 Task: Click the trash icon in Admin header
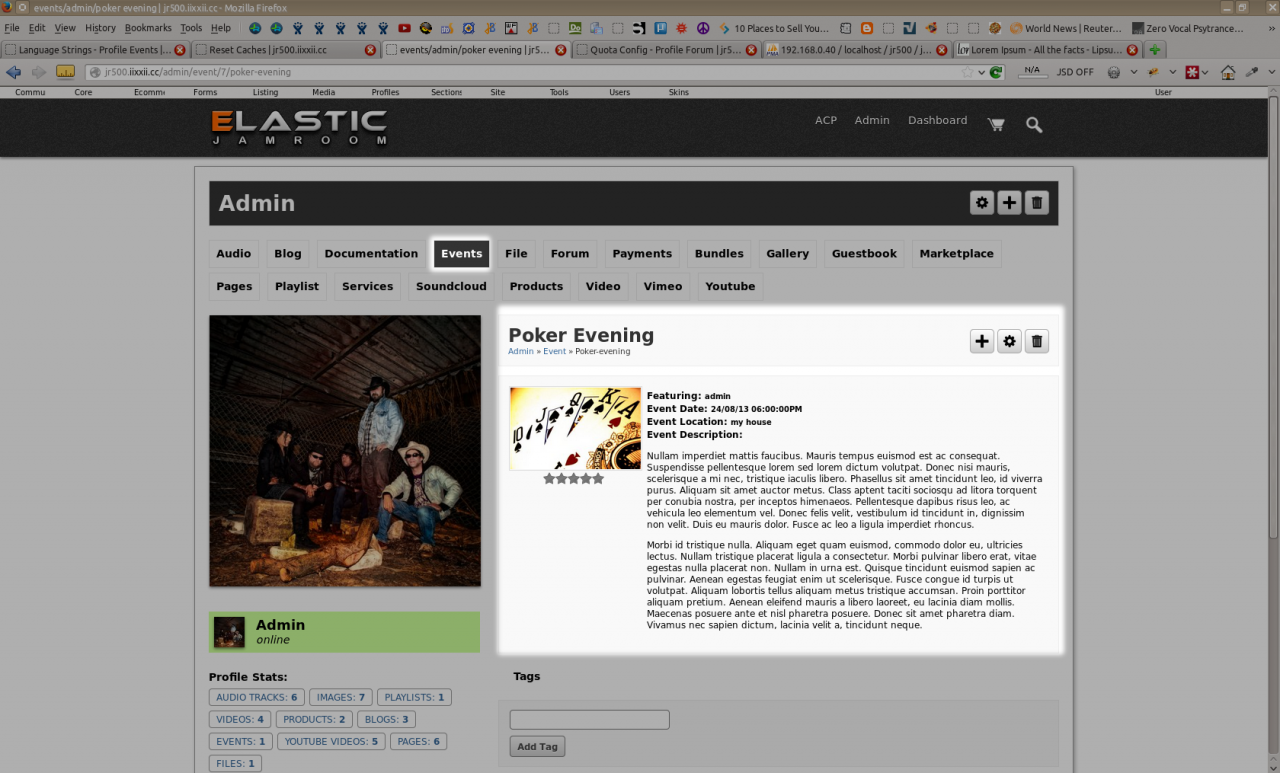(x=1037, y=203)
